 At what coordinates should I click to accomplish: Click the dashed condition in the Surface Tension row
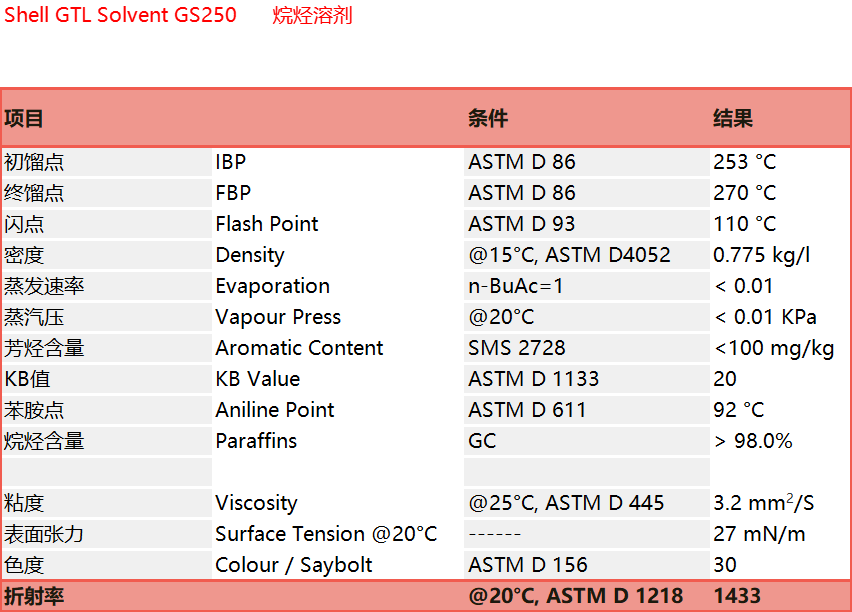point(494,534)
